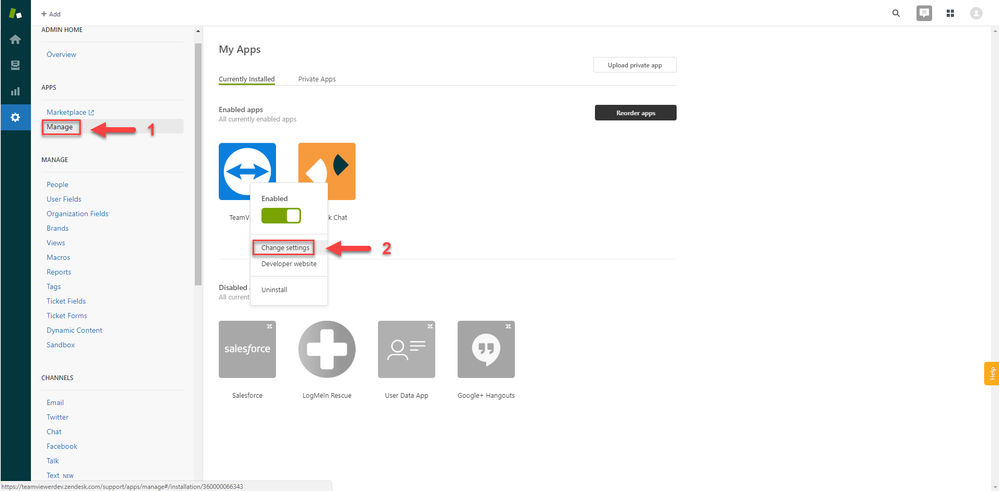Open the Tags link
This screenshot has height=491, width=999.
click(54, 287)
